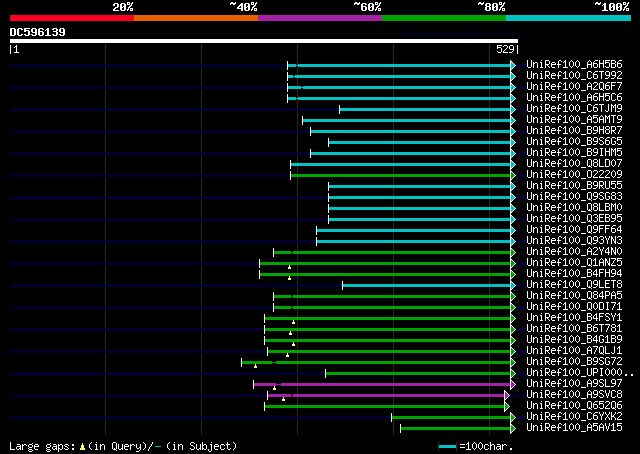Viewport: 640px width, 454px height.
Task: Click the red 20% identity legend segment
Action: point(72,18)
